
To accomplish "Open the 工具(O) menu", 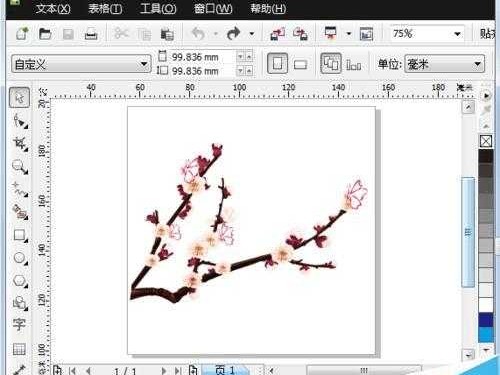I will [x=158, y=8].
